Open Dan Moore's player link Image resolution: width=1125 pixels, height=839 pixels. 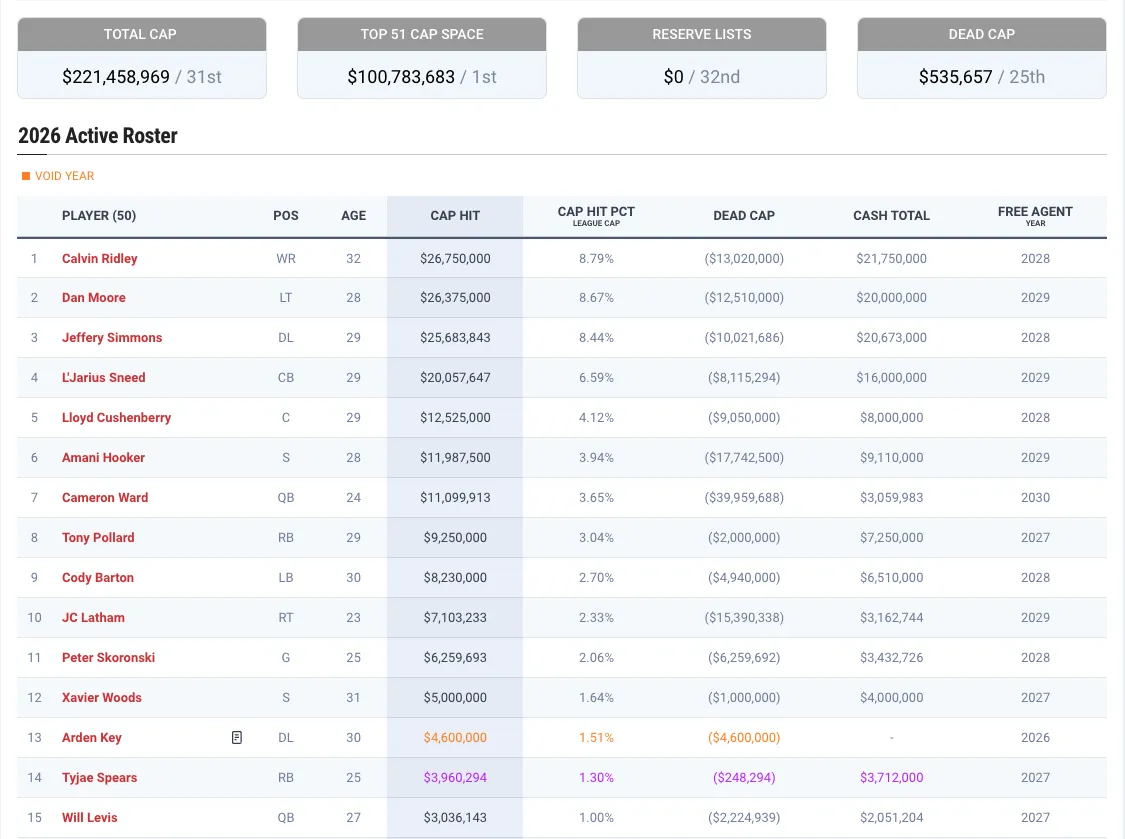93,298
